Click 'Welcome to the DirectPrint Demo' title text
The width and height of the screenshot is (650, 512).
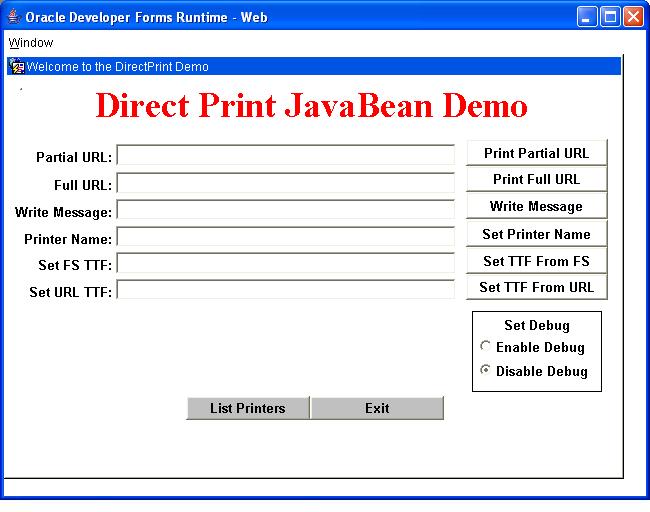[x=118, y=67]
